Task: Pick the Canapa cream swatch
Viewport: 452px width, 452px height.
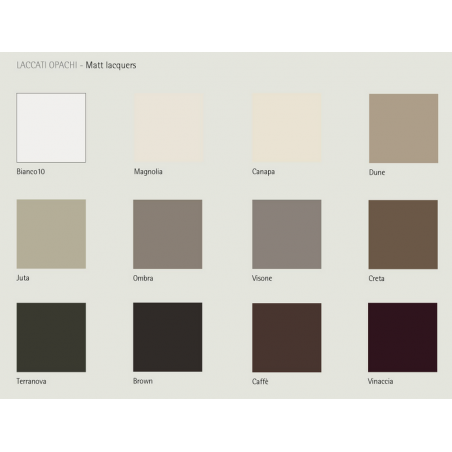Action: coord(287,128)
